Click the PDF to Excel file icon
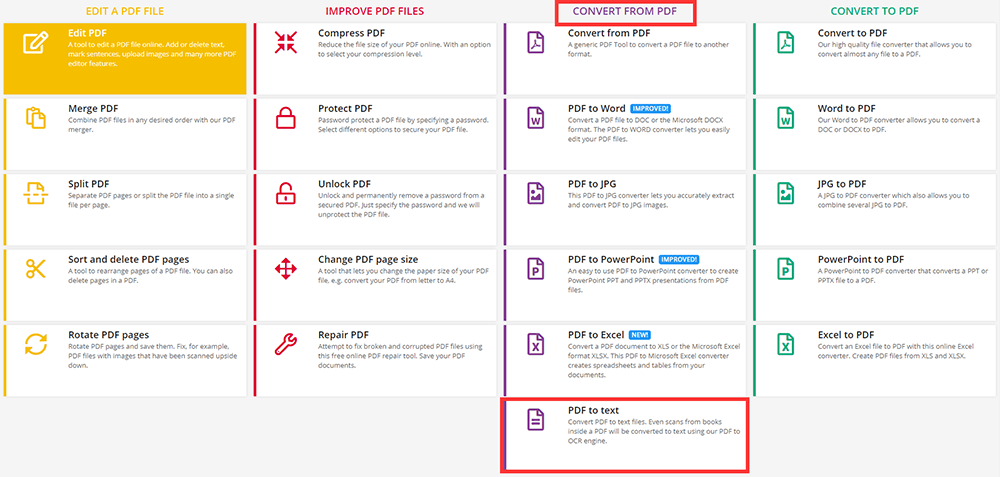Screen dimensions: 1000x477 pyautogui.click(x=536, y=345)
